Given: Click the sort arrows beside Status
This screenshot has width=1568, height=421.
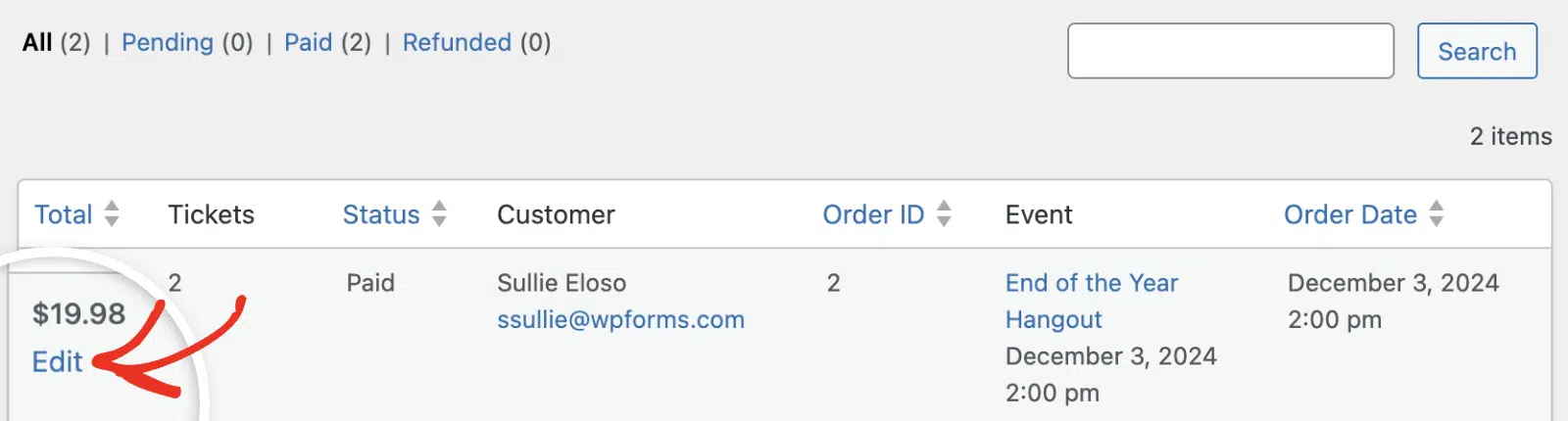Looking at the screenshot, I should tap(439, 213).
